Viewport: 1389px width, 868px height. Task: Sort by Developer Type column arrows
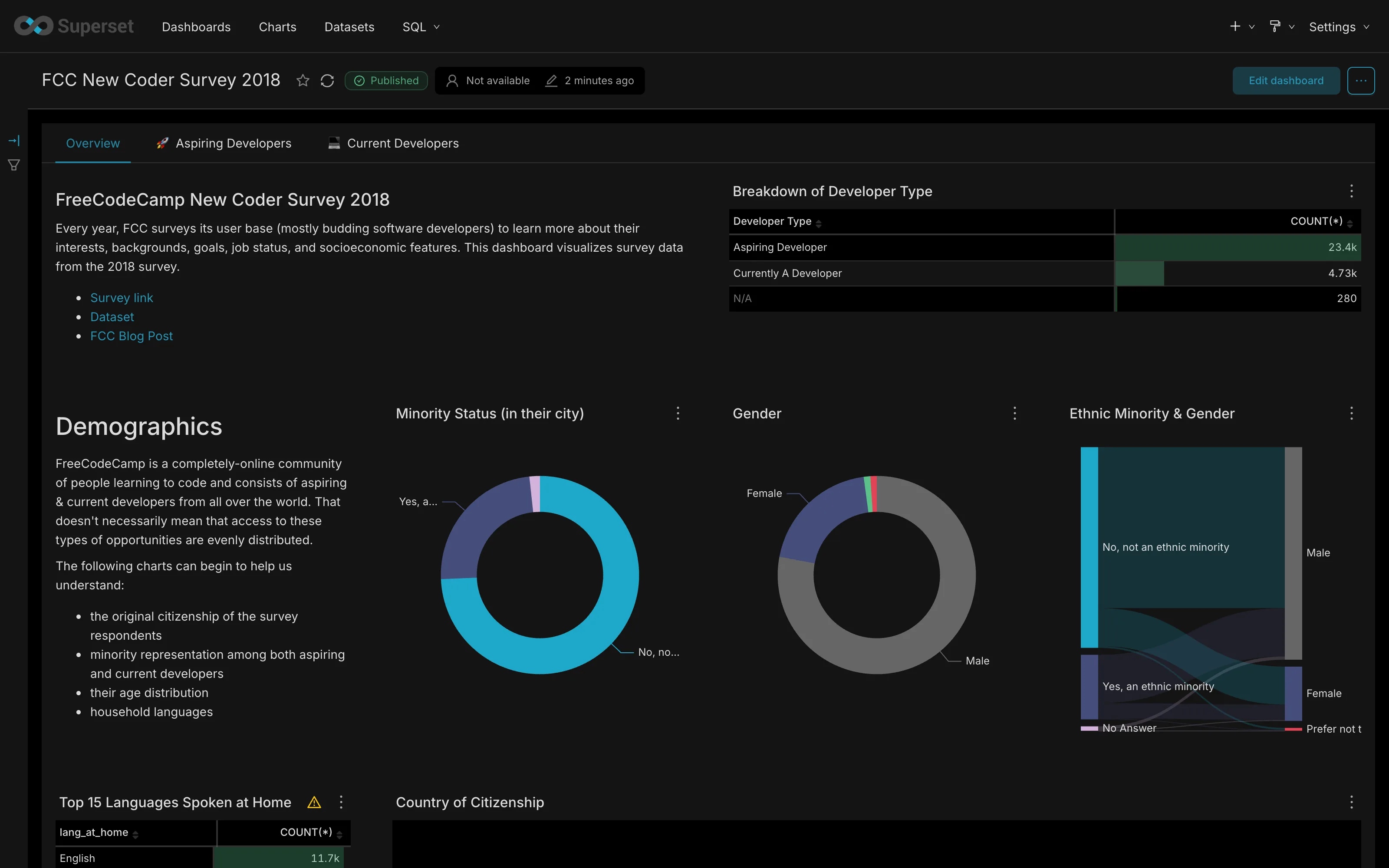click(819, 224)
